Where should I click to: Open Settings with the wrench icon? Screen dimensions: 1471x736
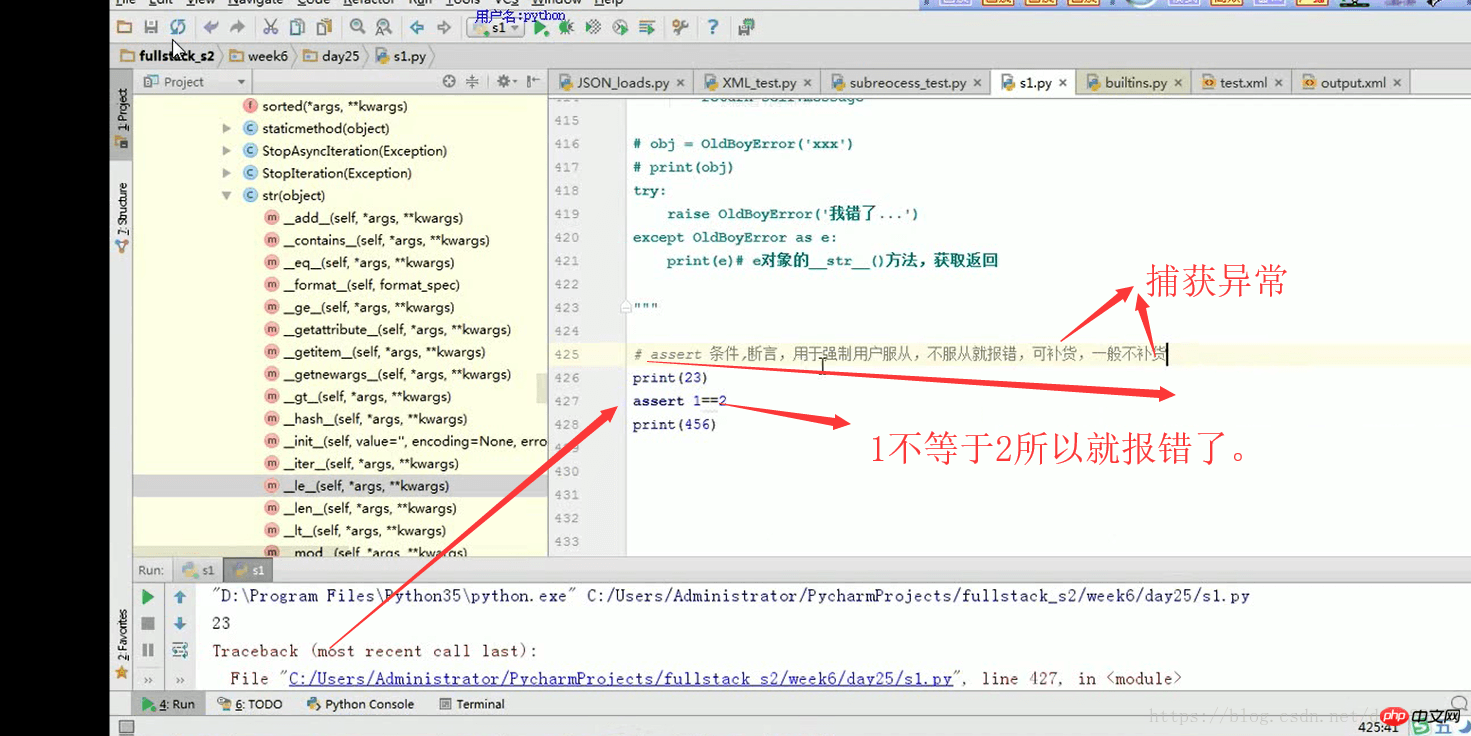point(680,28)
